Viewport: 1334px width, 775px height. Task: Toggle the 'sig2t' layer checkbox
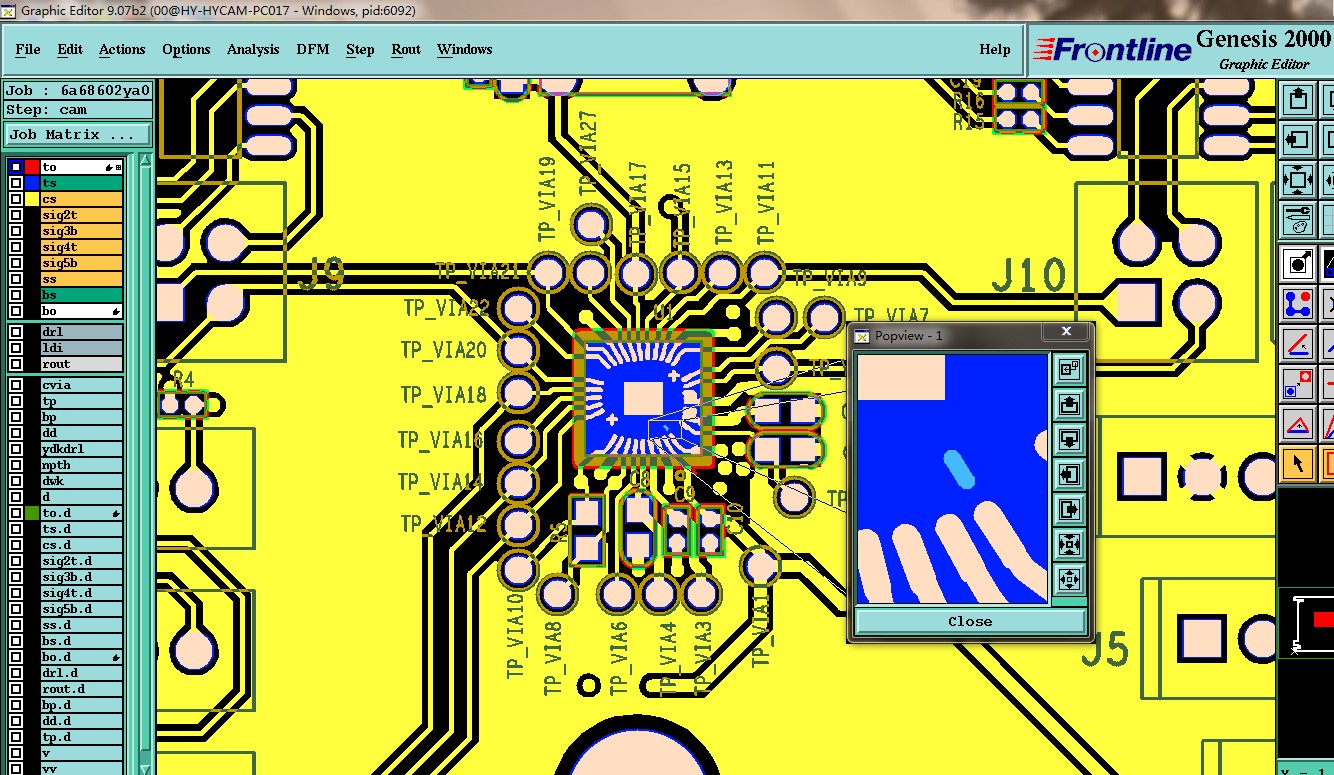pyautogui.click(x=16, y=215)
